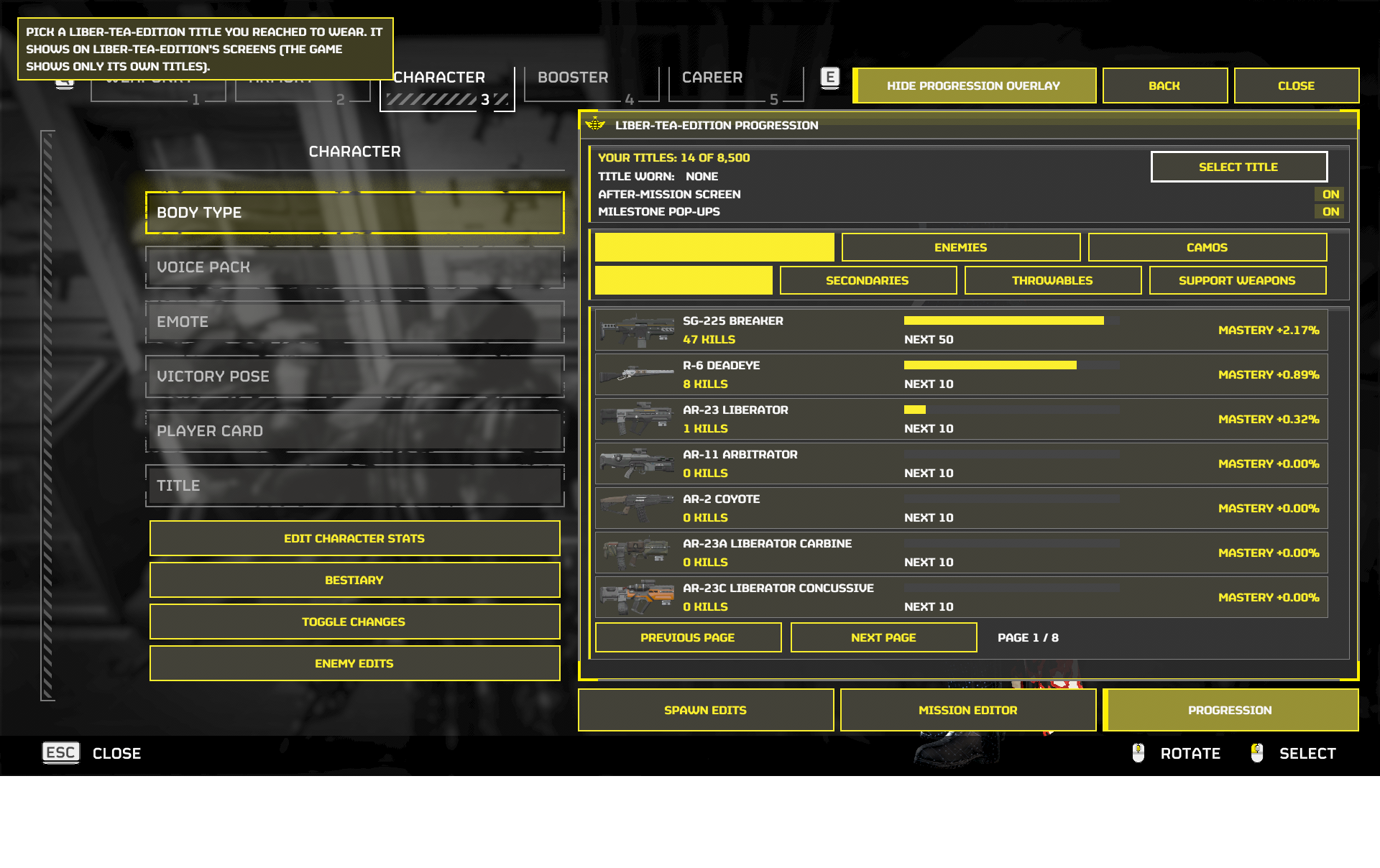Select the CHARACTER tab
The width and height of the screenshot is (1380, 868).
coord(447,88)
